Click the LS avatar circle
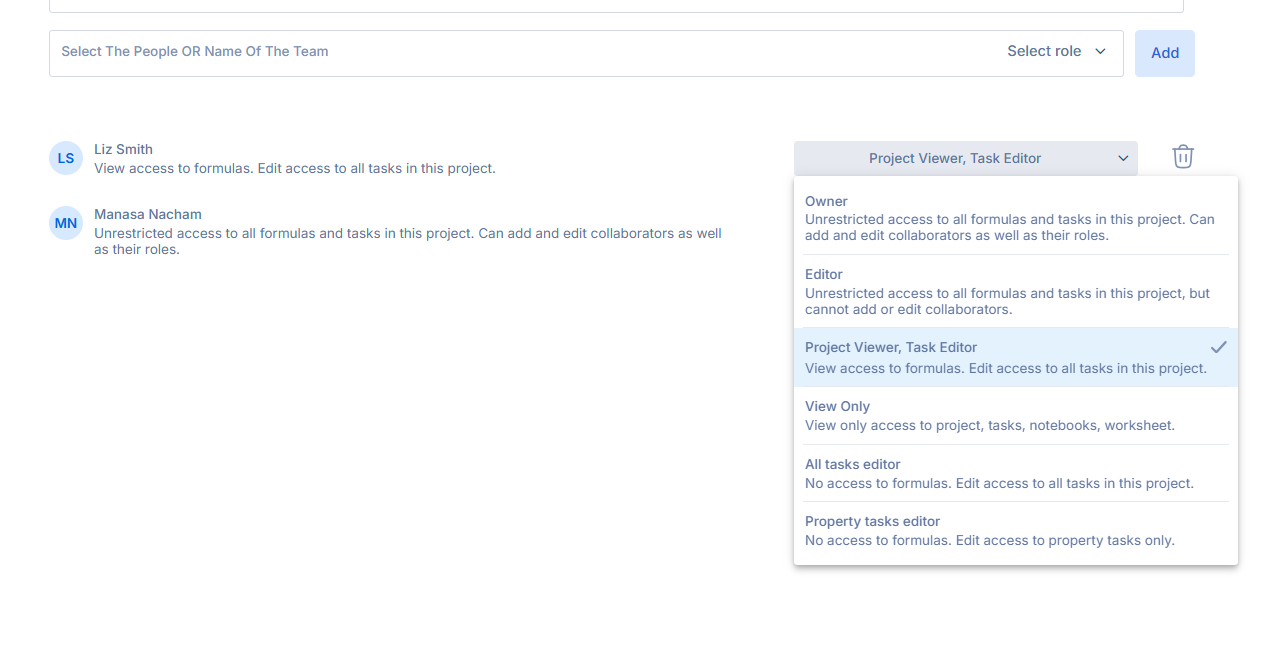The width and height of the screenshot is (1270, 663). pos(66,158)
